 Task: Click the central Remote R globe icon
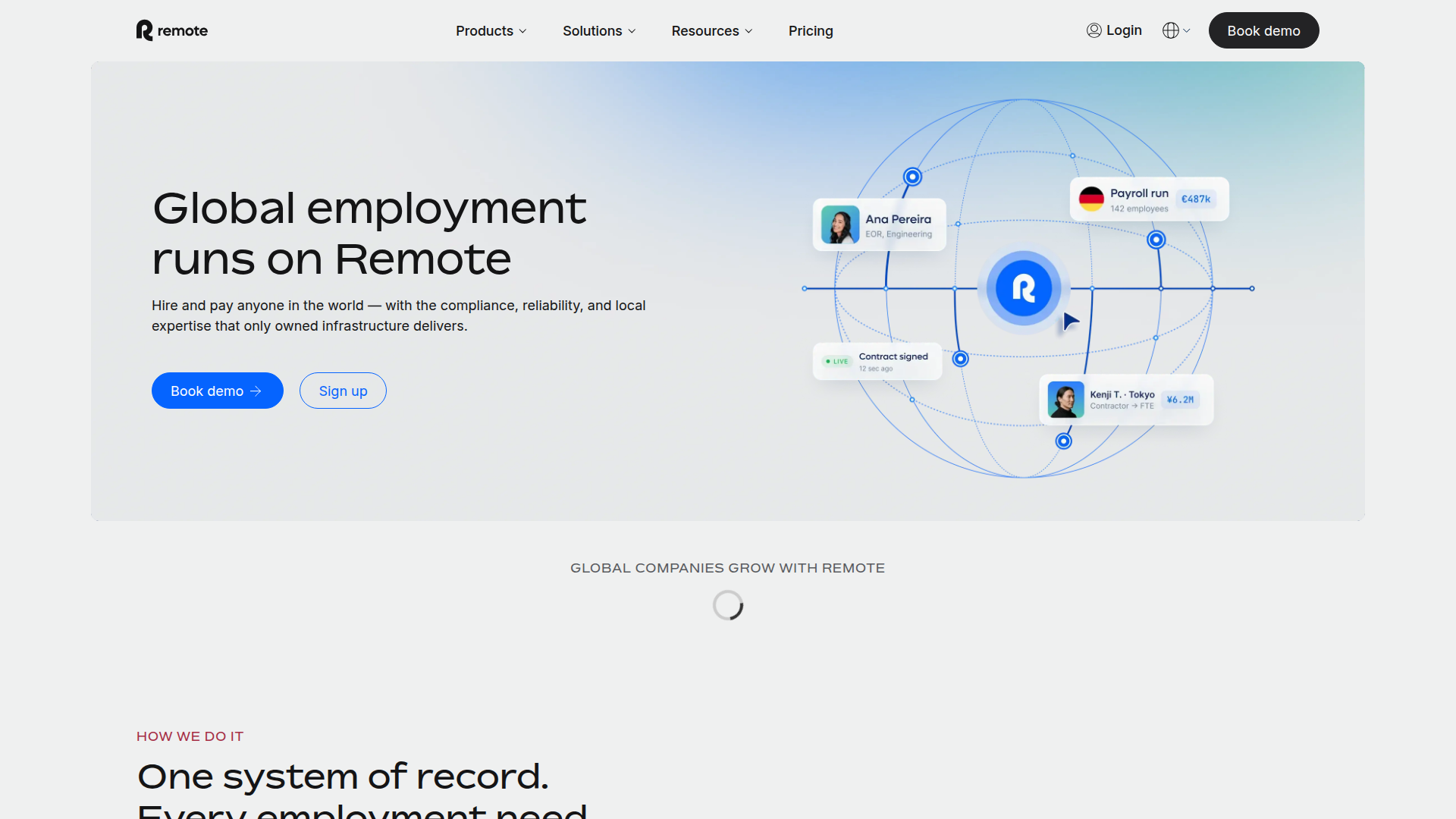coord(1024,288)
